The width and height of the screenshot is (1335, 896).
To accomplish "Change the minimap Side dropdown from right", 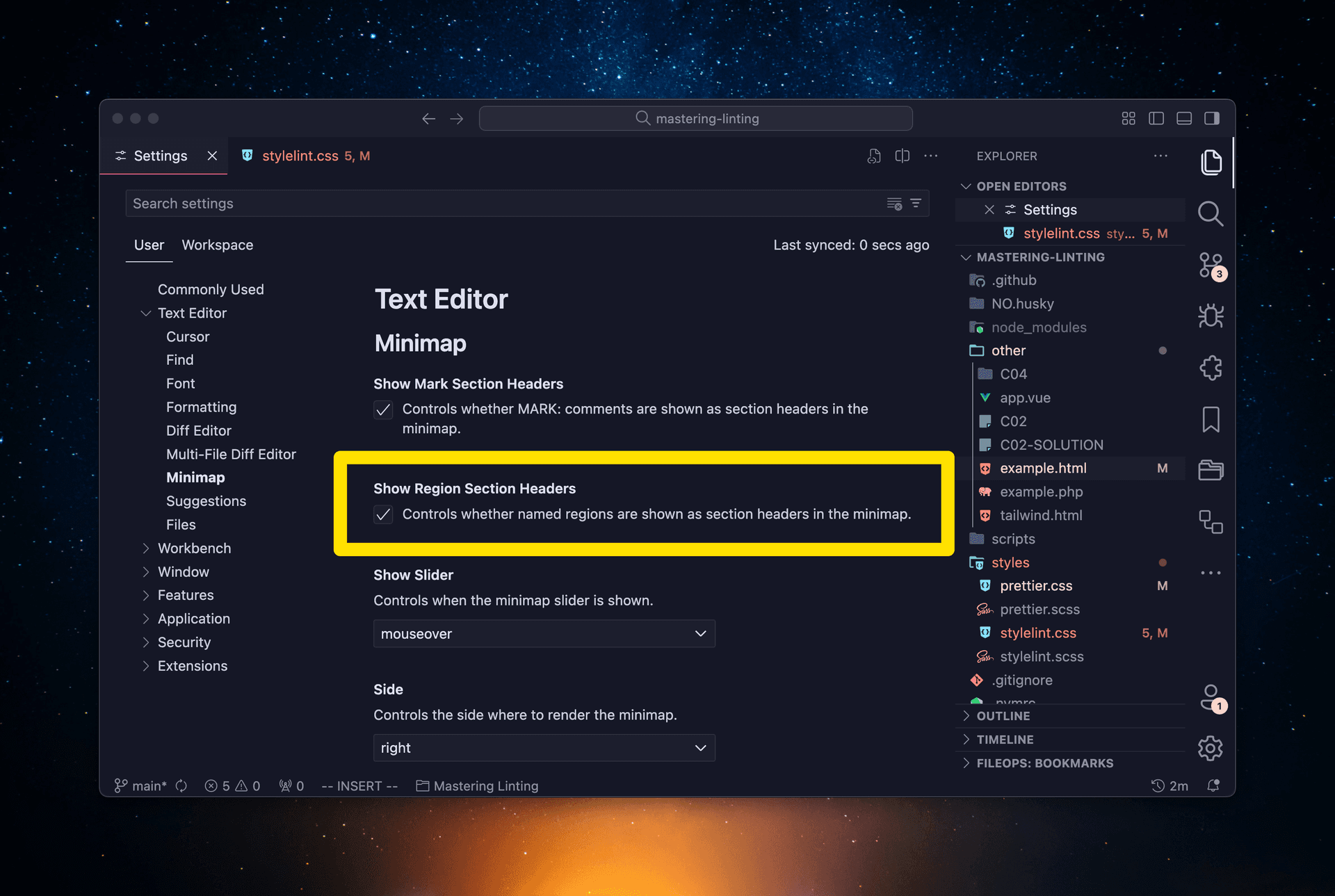I will click(544, 747).
